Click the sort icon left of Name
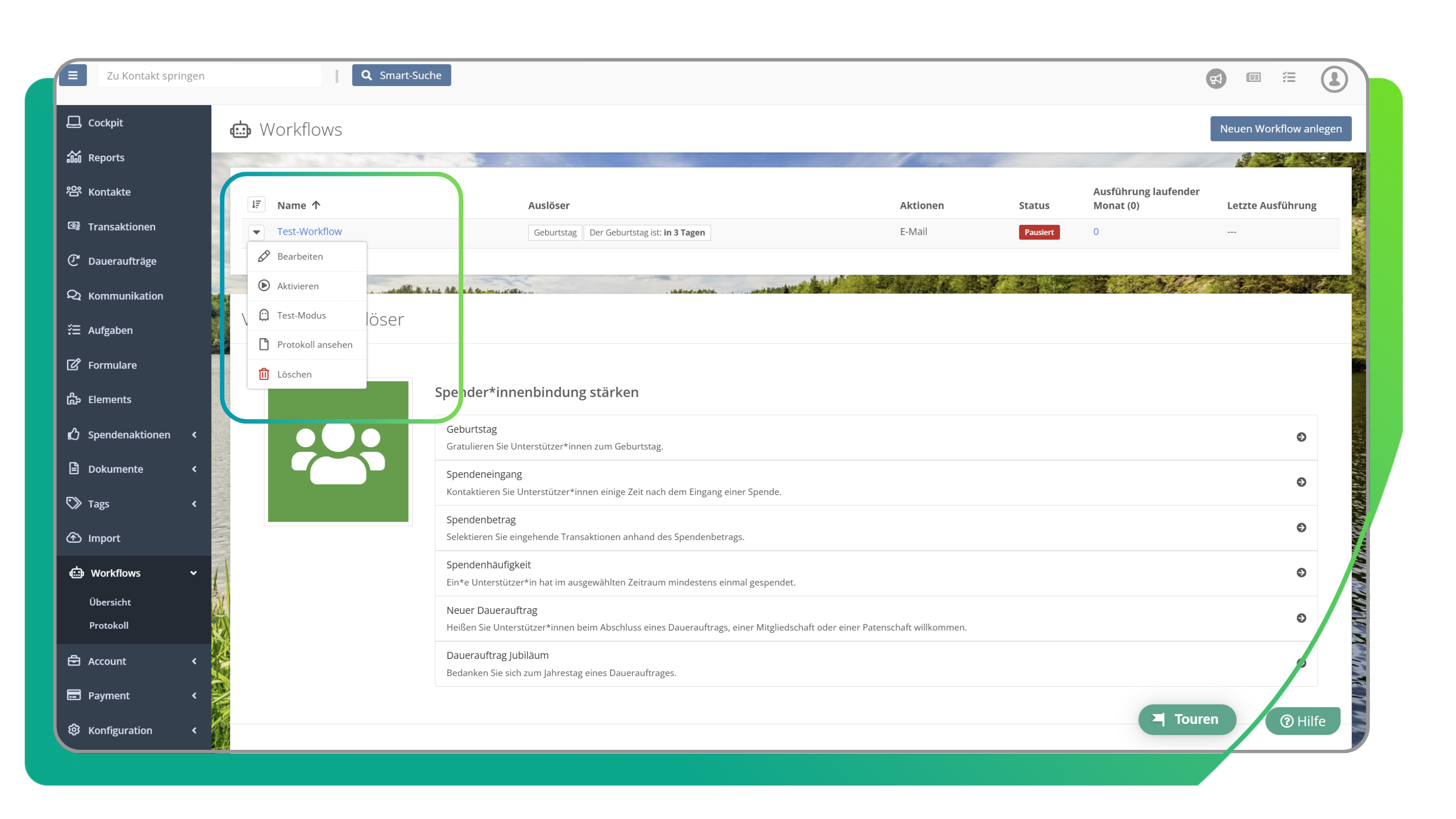Image resolution: width=1456 pixels, height=819 pixels. [x=257, y=205]
